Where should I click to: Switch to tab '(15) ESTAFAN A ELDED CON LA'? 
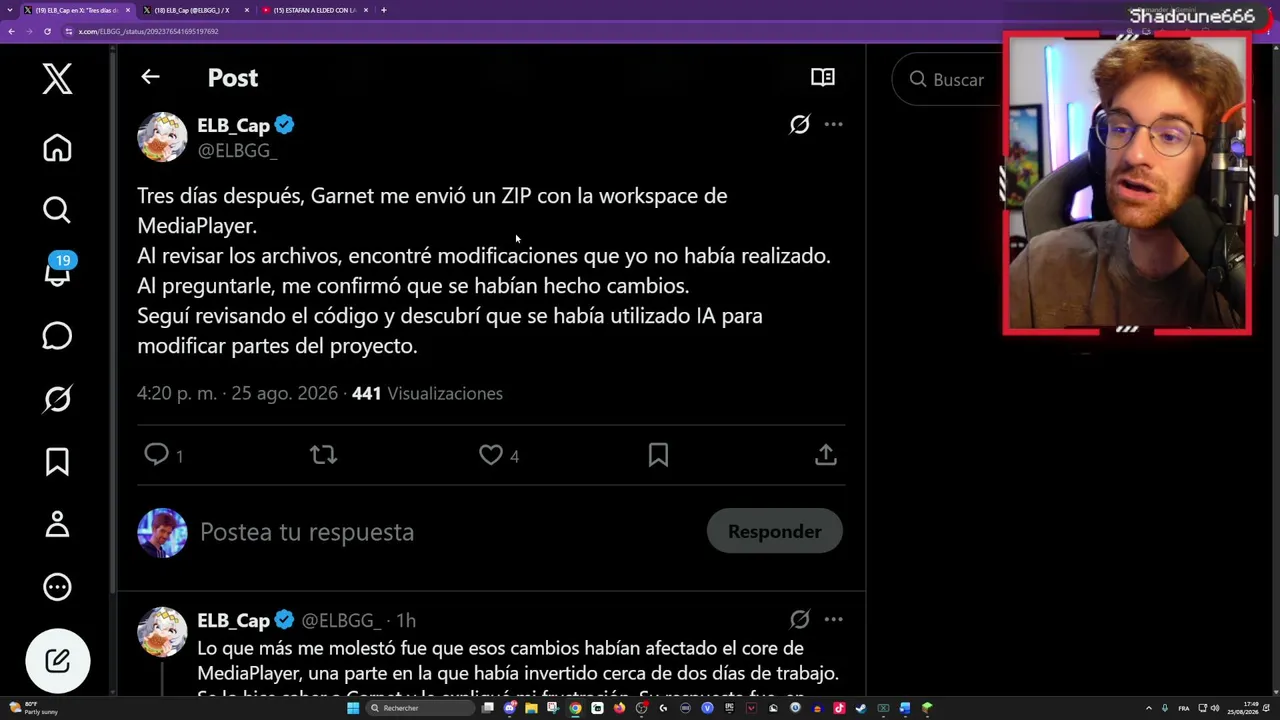point(313,10)
